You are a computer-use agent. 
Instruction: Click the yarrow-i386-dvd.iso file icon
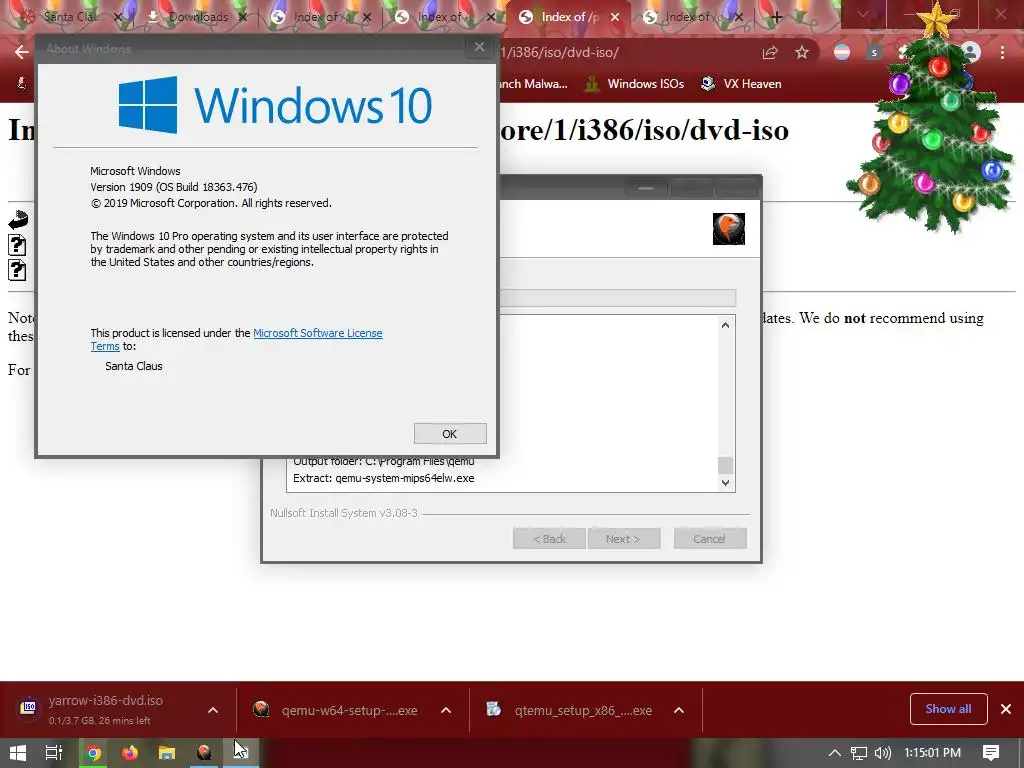click(x=29, y=707)
